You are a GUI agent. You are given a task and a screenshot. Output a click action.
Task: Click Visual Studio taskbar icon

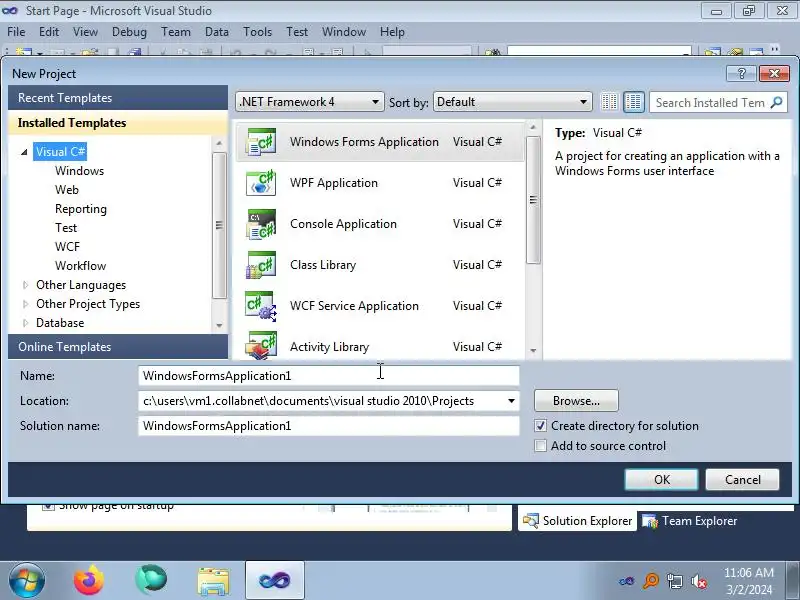[x=274, y=580]
